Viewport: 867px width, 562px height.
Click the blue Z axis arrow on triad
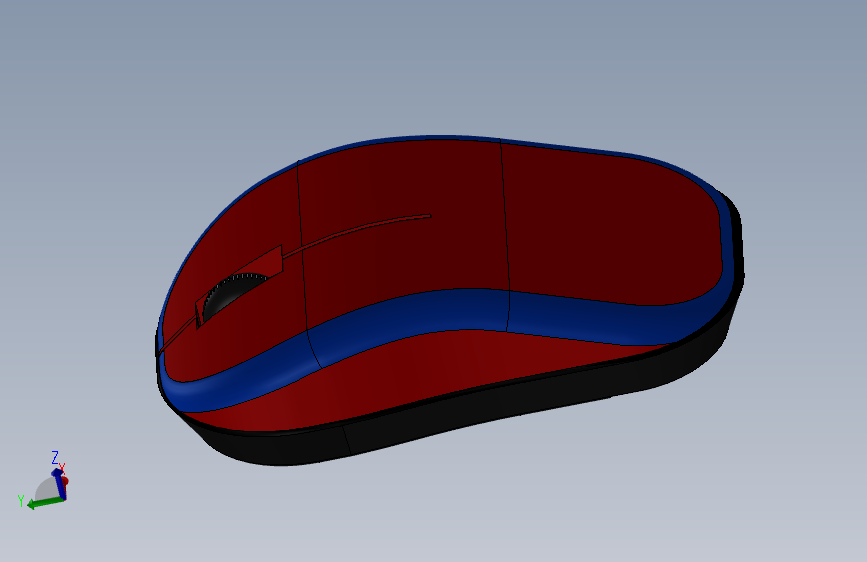59,482
